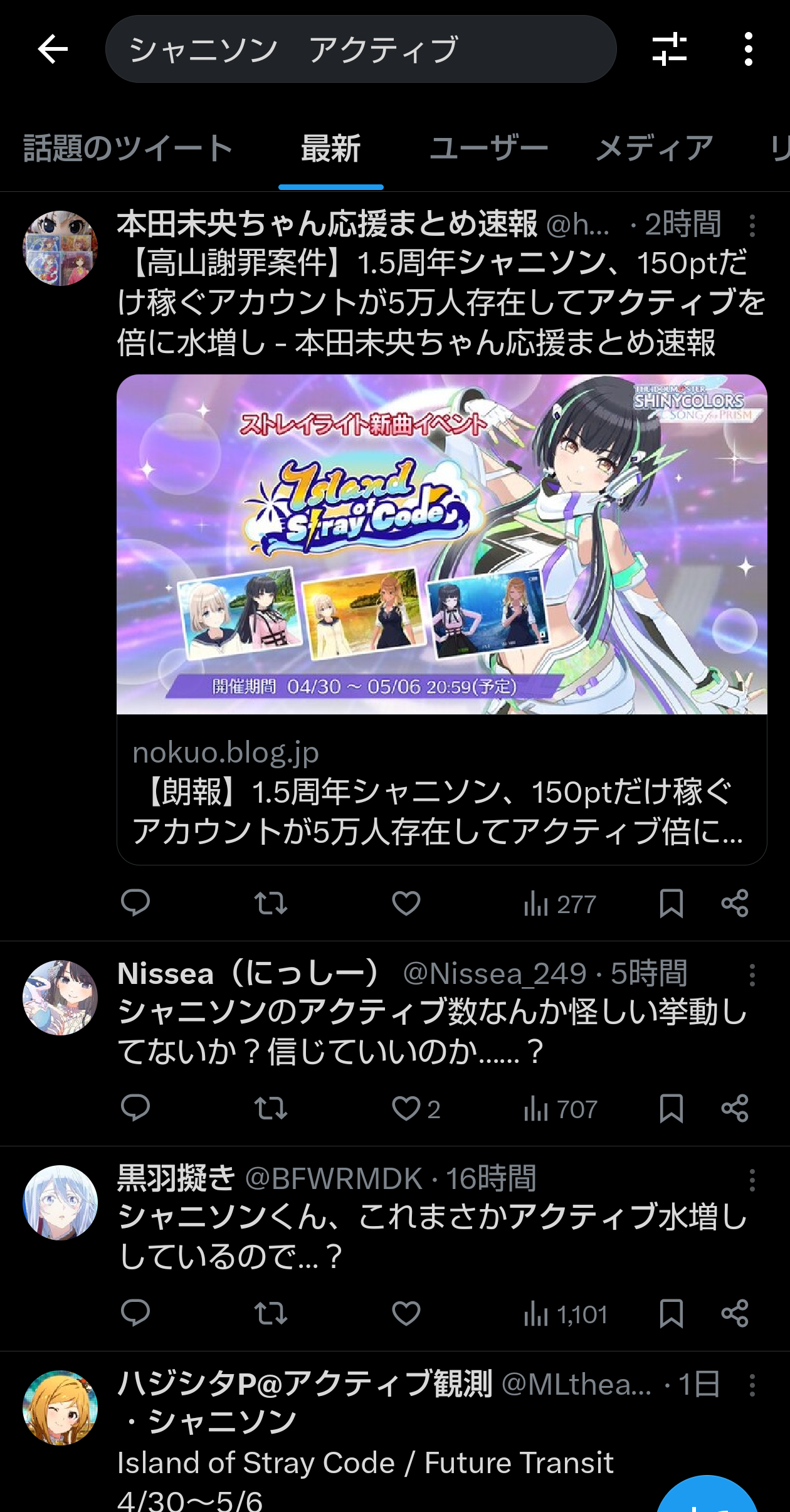This screenshot has width=790, height=1512.
Task: Bookmark the Nissea tweet
Action: [x=671, y=1108]
